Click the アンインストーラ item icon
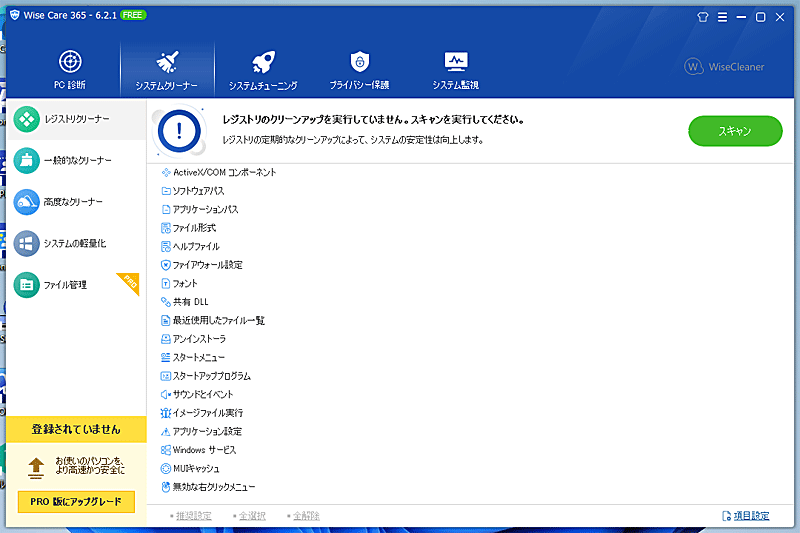Image resolution: width=800 pixels, height=533 pixels. click(166, 339)
